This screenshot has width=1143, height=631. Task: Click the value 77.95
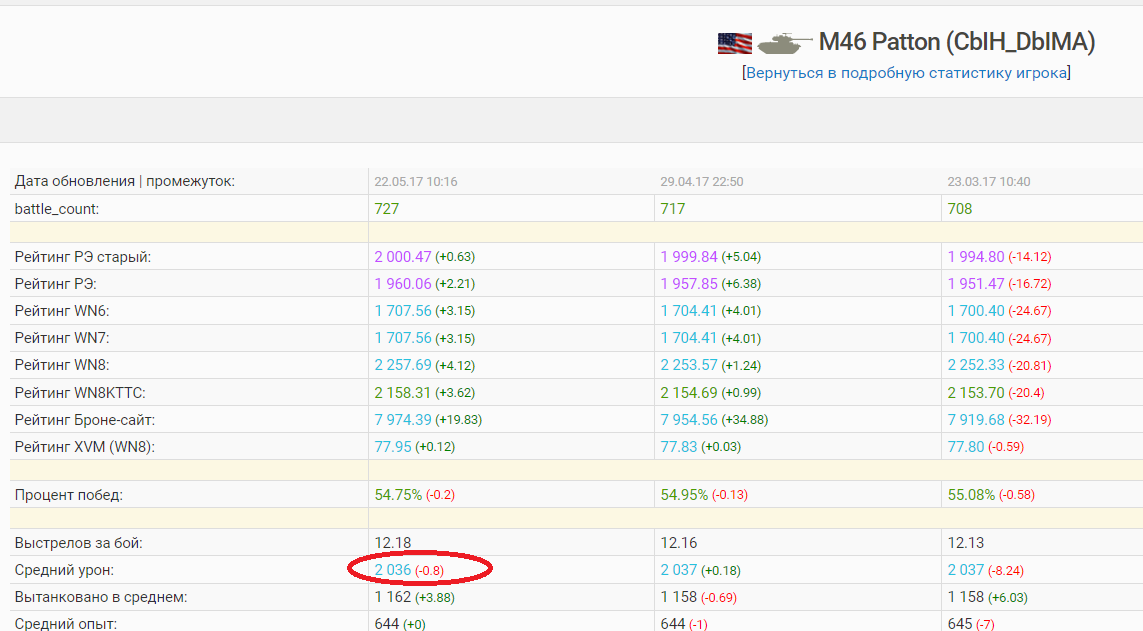pos(393,447)
